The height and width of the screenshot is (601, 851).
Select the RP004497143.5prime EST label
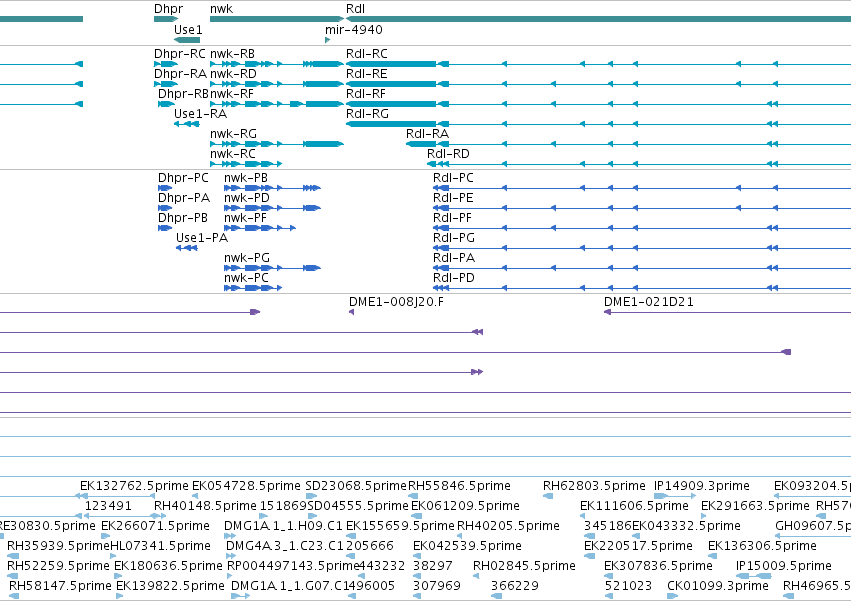(294, 566)
